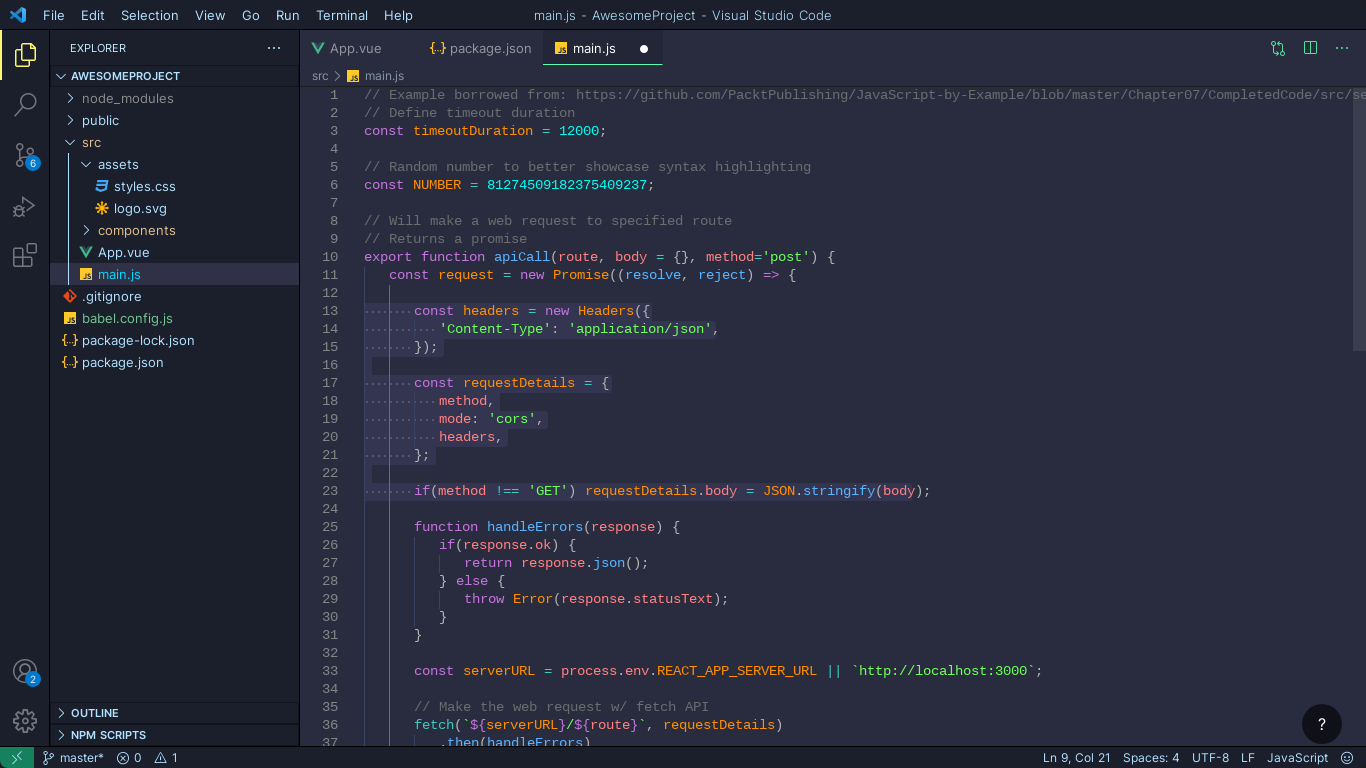1366x768 pixels.
Task: Open the File menu
Action: [x=54, y=15]
